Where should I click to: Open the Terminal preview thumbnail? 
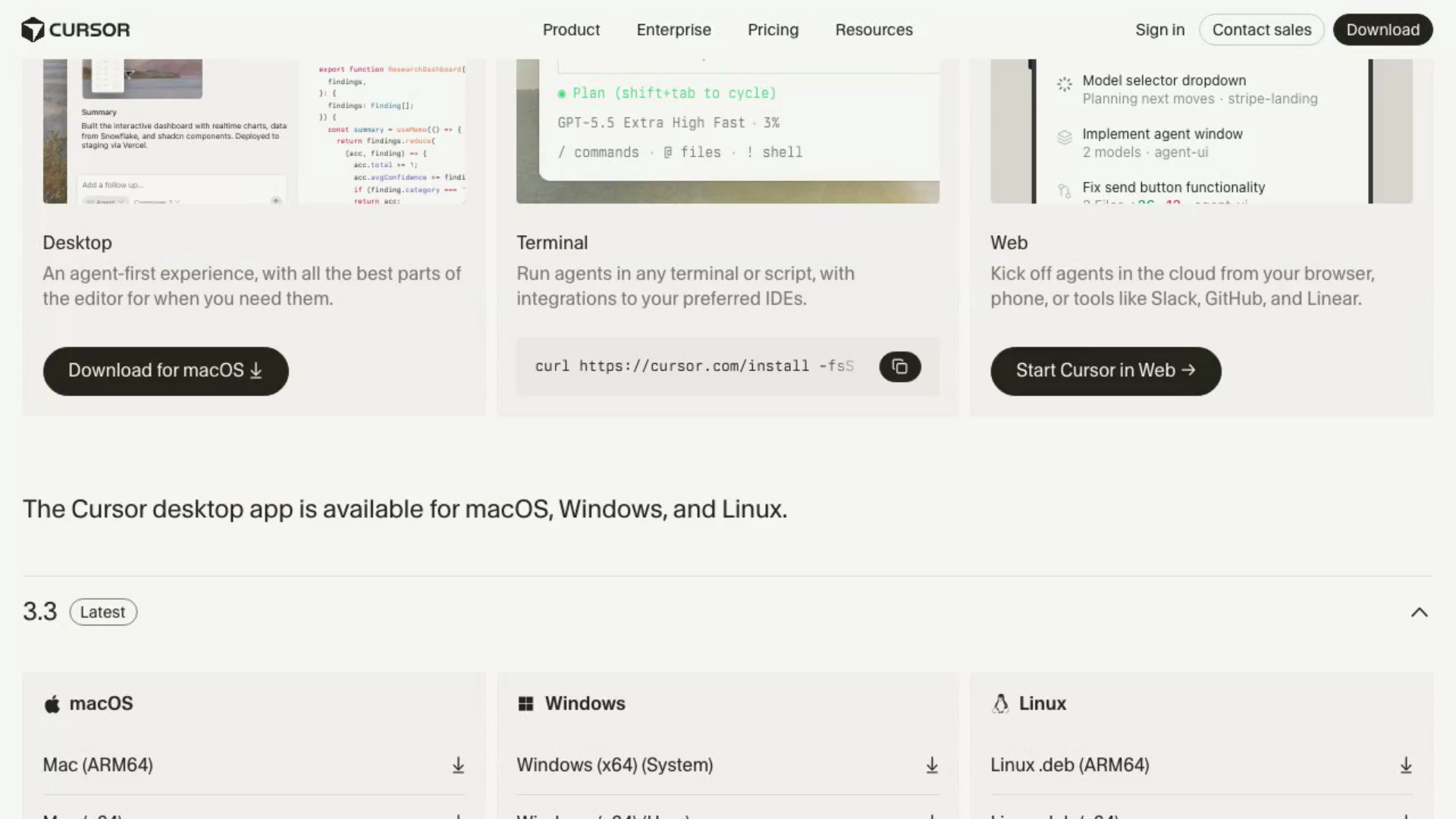tap(728, 131)
